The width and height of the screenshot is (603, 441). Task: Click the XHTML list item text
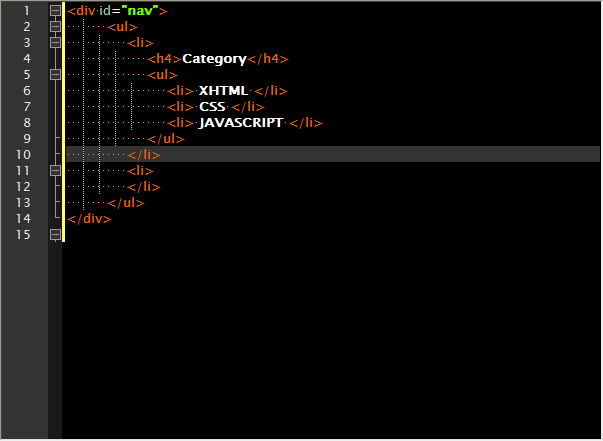click(x=223, y=91)
